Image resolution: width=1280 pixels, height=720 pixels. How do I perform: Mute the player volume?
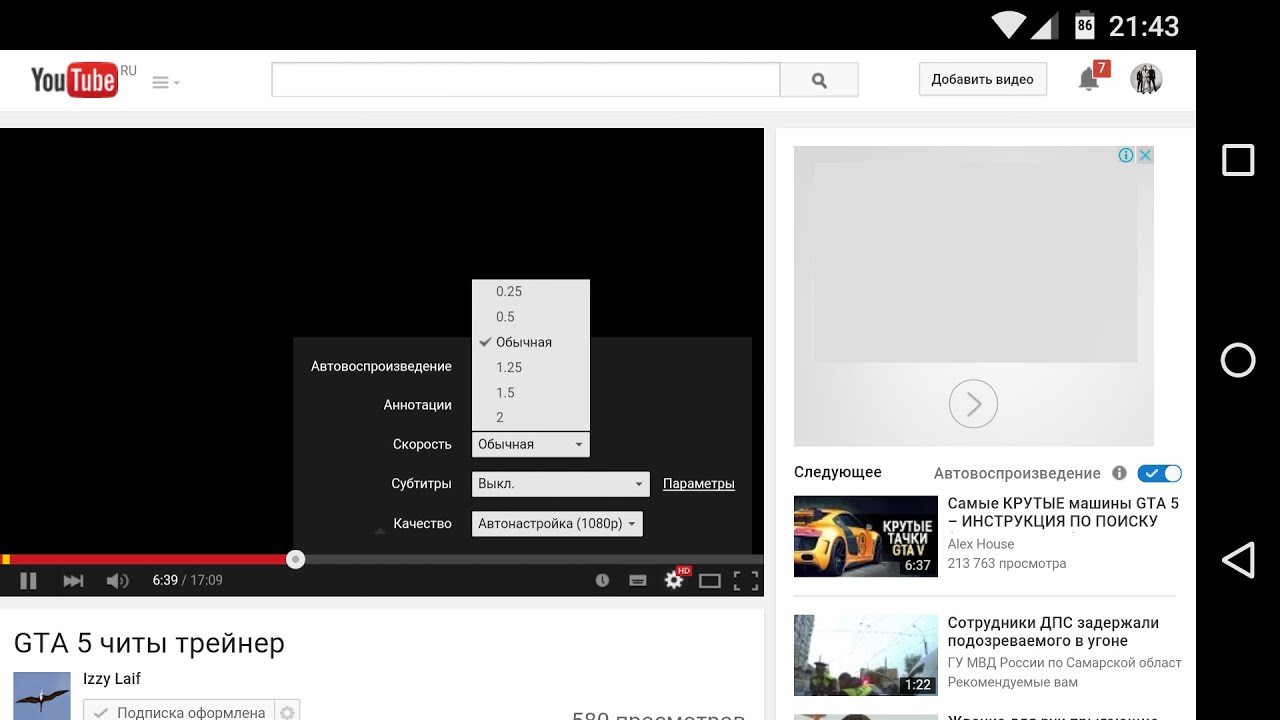(x=117, y=580)
